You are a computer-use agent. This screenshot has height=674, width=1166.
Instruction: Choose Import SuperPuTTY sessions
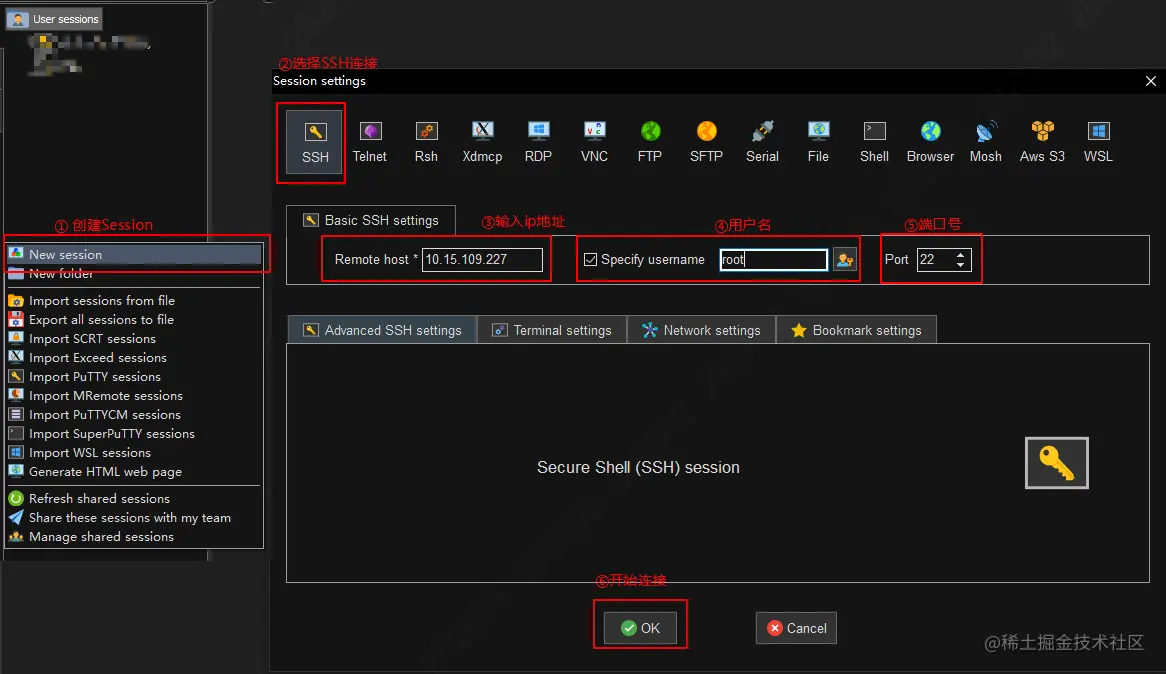(x=135, y=434)
